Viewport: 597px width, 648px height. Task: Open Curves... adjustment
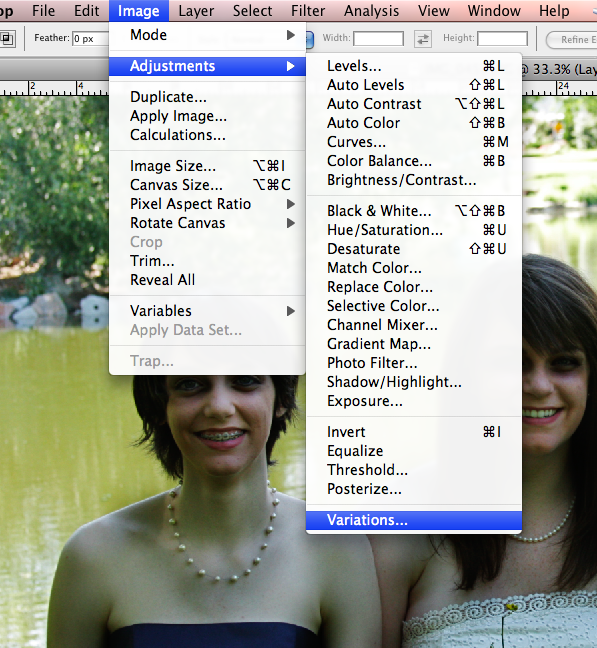414,142
